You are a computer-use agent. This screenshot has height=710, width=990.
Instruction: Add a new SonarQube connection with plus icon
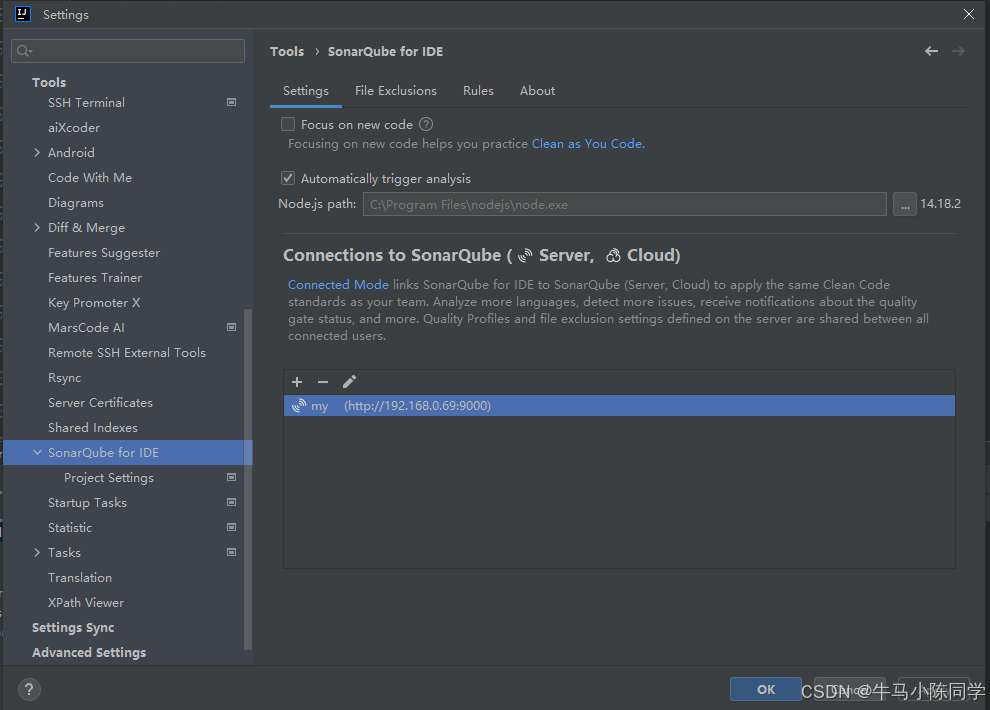tap(297, 382)
